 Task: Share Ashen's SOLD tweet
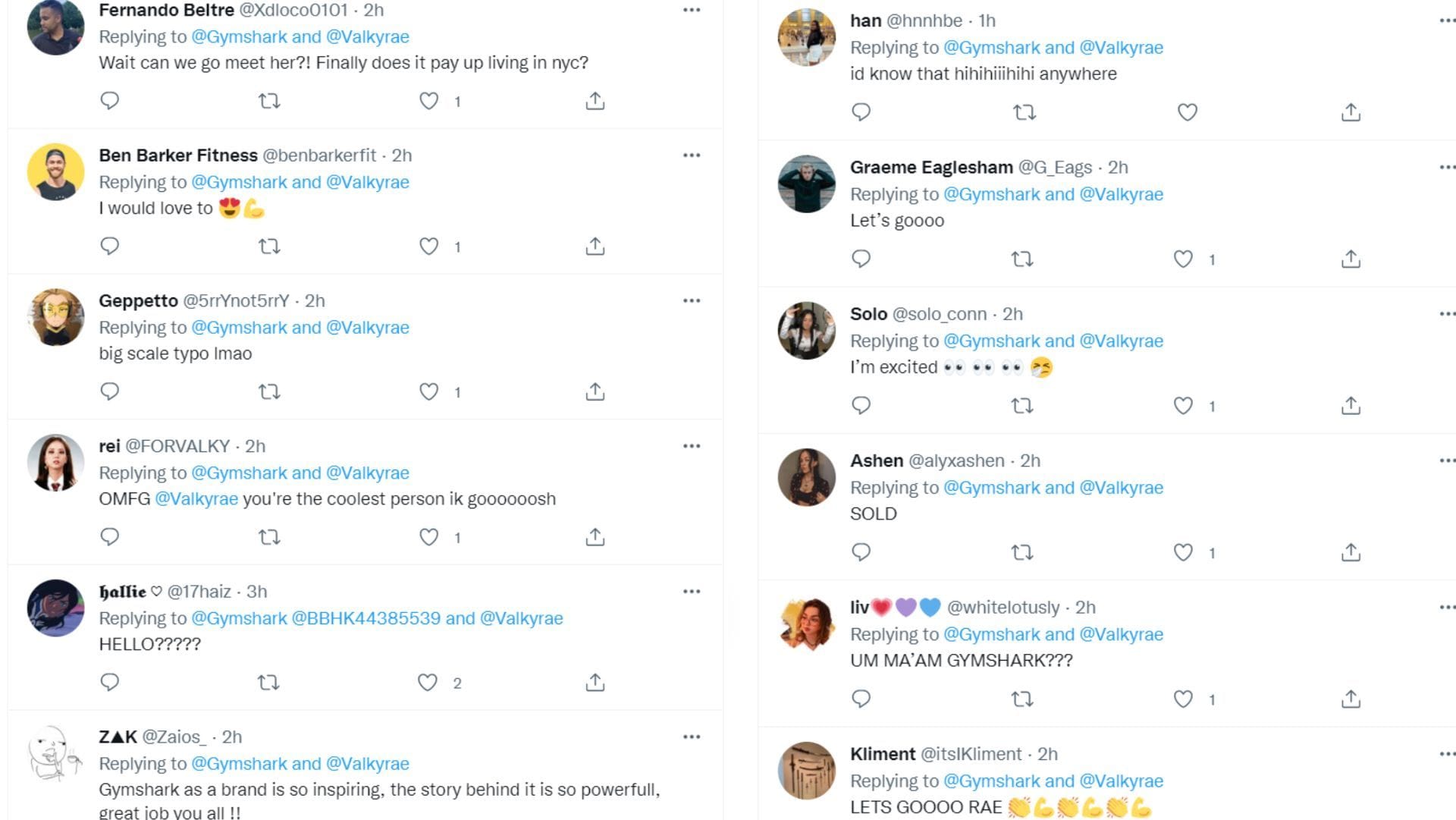1351,552
